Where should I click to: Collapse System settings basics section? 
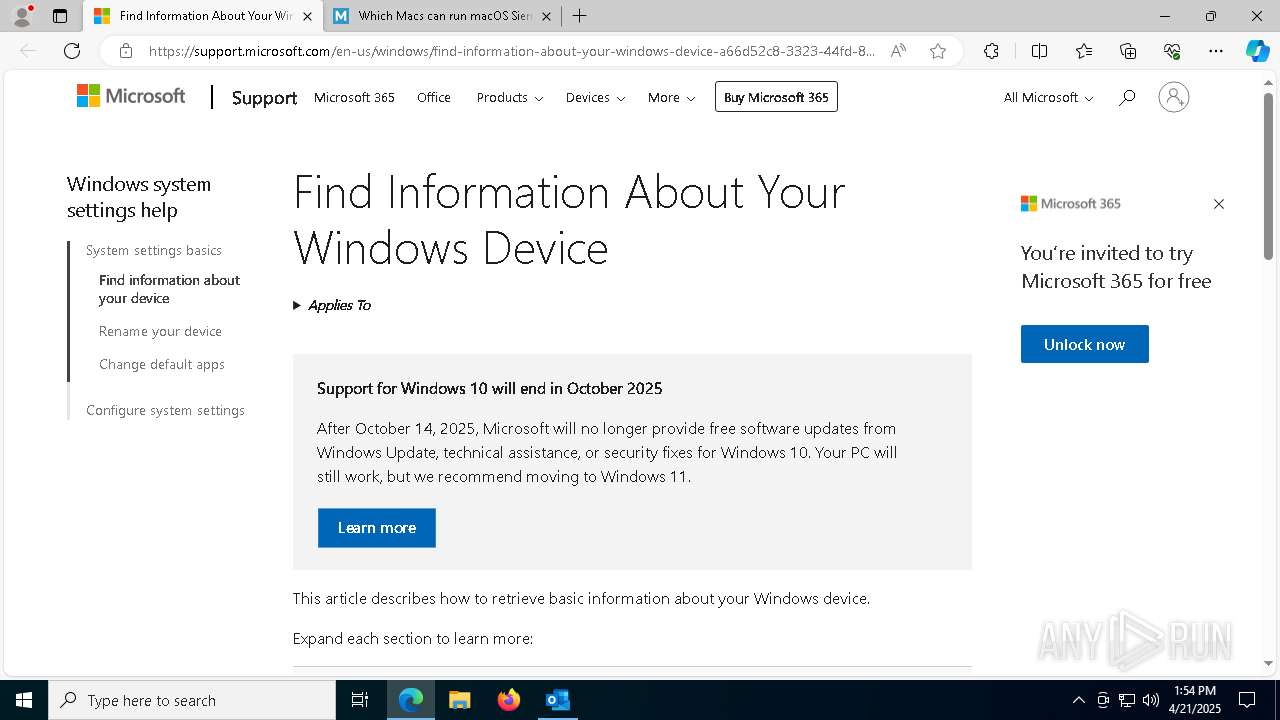click(154, 250)
